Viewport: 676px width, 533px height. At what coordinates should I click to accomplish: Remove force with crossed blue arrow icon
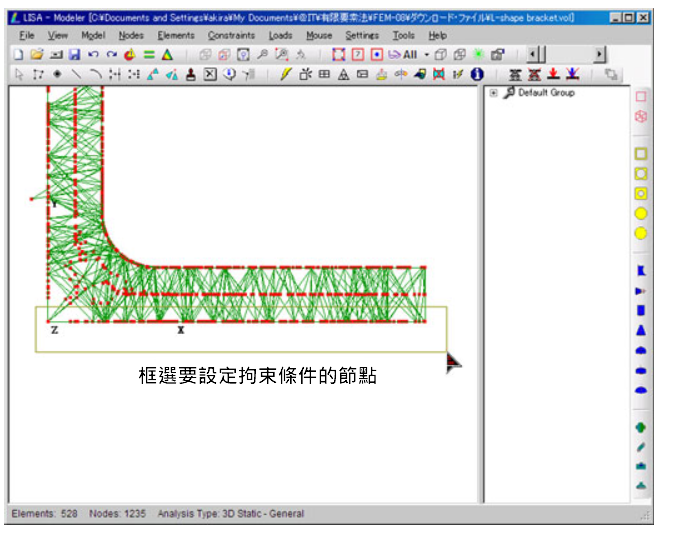pyautogui.click(x=573, y=75)
